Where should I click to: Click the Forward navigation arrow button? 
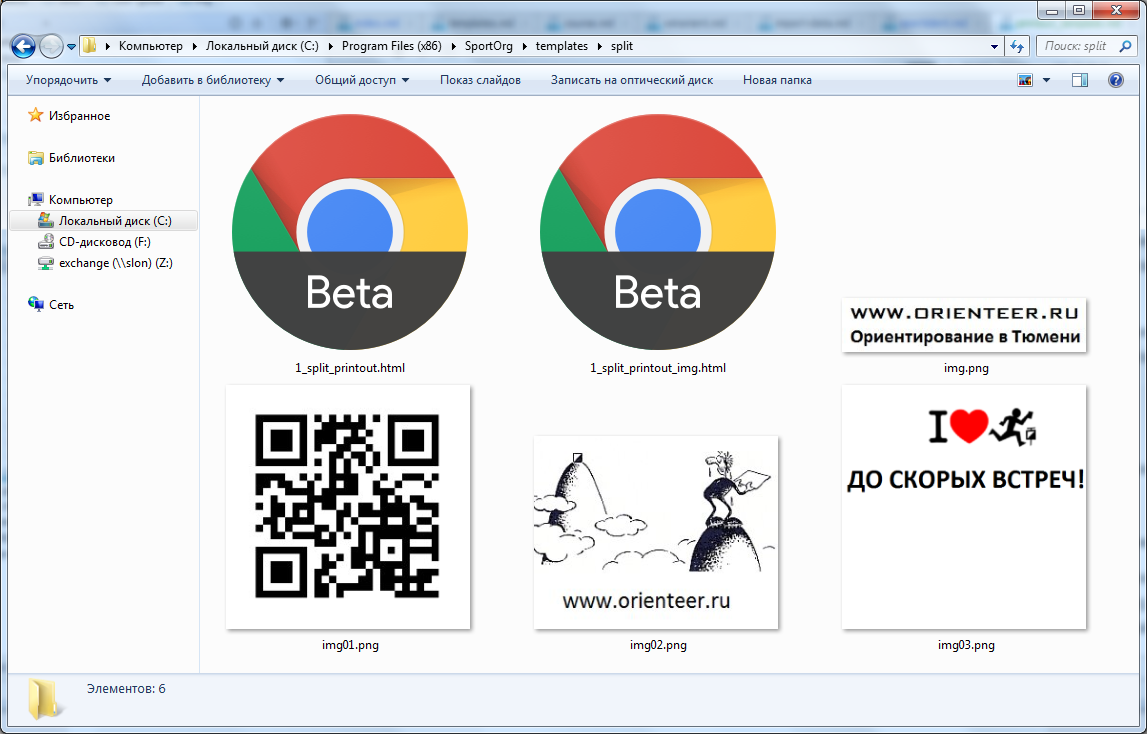(x=50, y=46)
